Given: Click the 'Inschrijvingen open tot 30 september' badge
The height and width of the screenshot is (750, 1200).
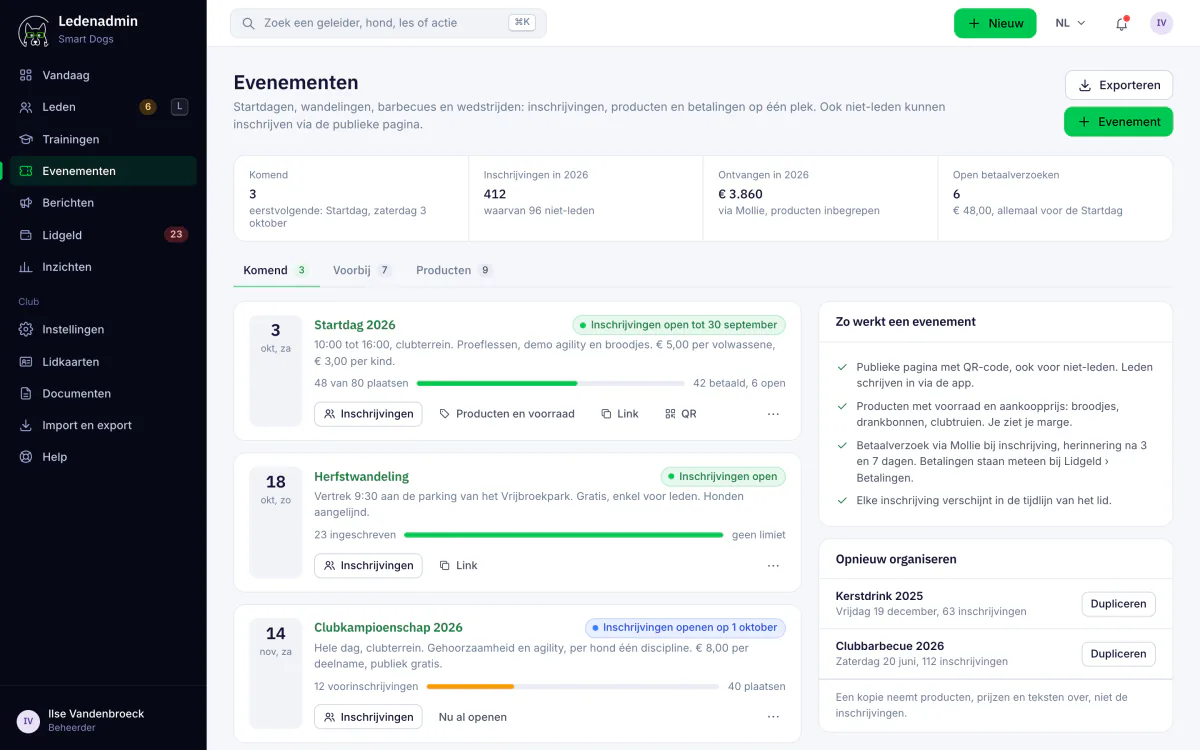Looking at the screenshot, I should (679, 325).
